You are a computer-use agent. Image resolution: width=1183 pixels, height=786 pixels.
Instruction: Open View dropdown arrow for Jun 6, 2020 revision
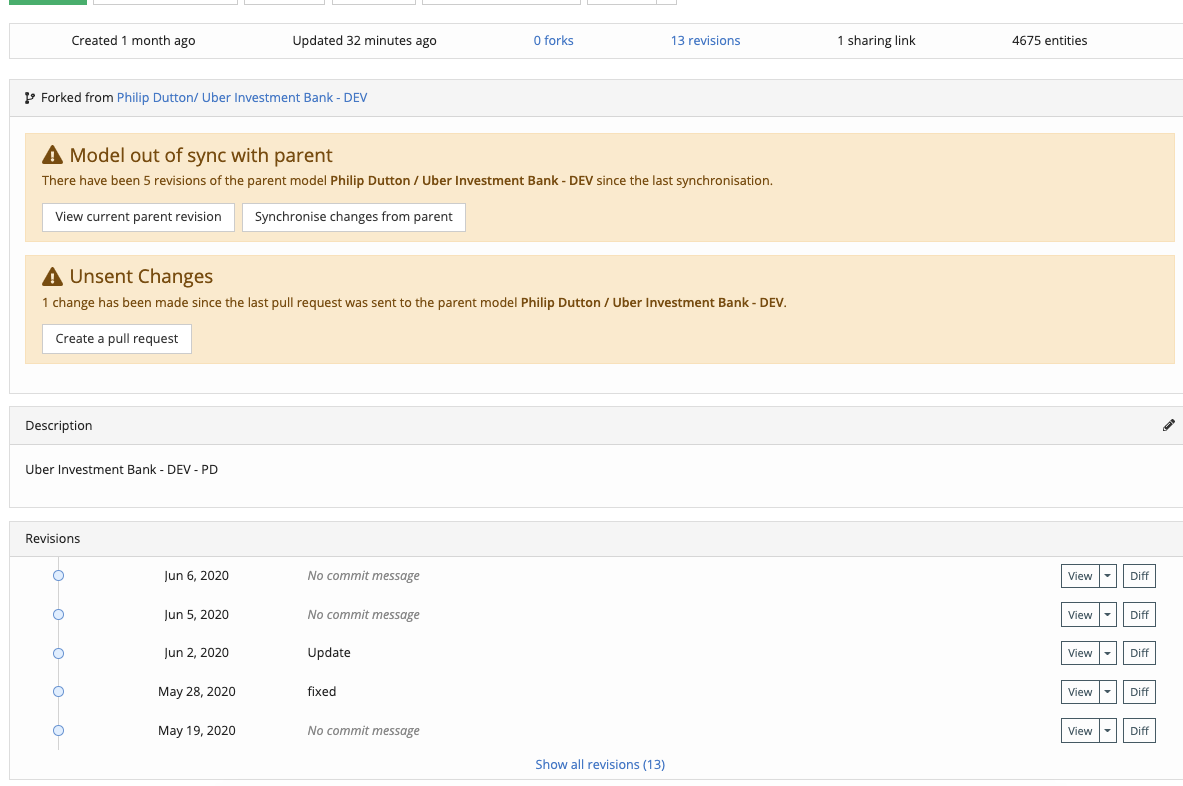point(1108,576)
